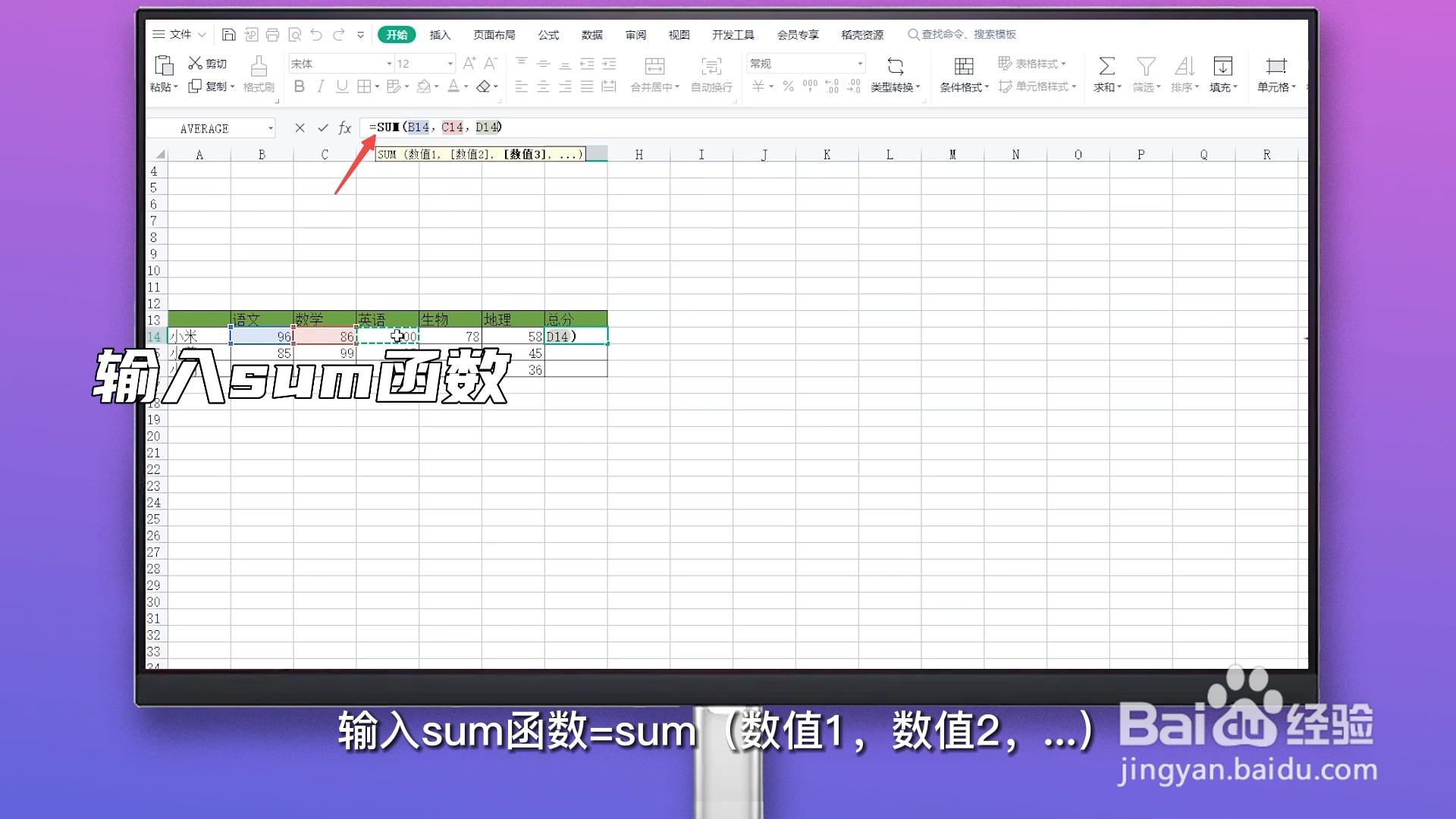The height and width of the screenshot is (819, 1456).
Task: Toggle bold formatting
Action: [x=299, y=86]
